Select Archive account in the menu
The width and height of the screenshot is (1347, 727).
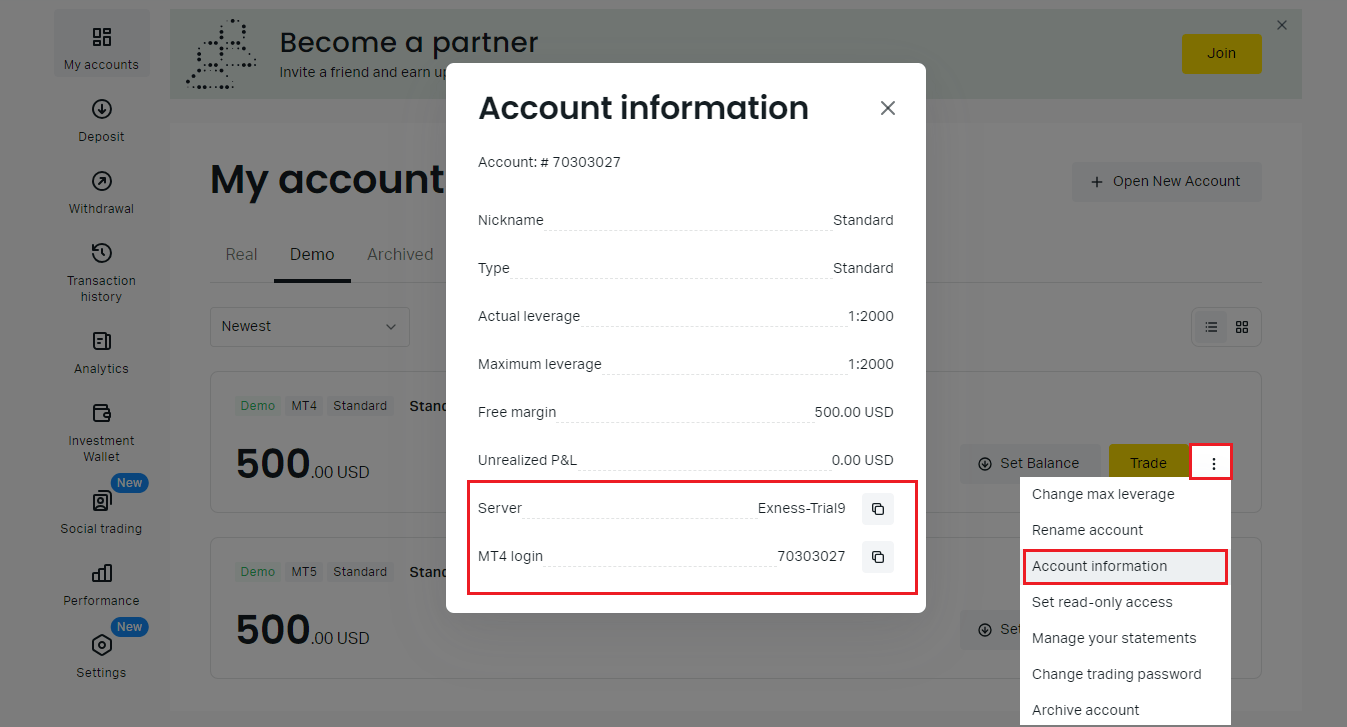click(1085, 709)
